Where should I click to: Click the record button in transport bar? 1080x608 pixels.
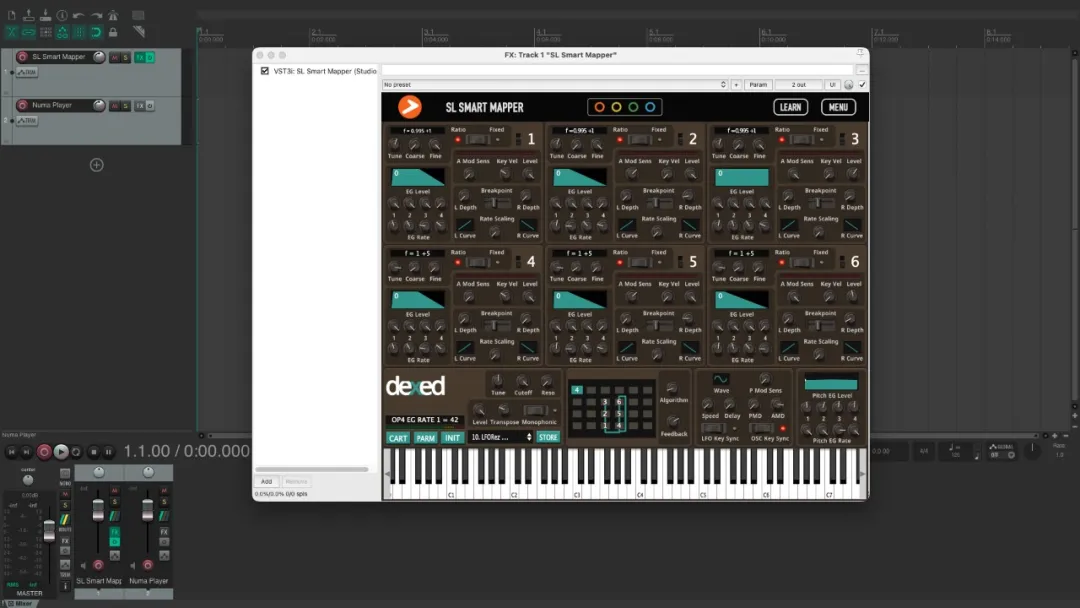click(44, 452)
